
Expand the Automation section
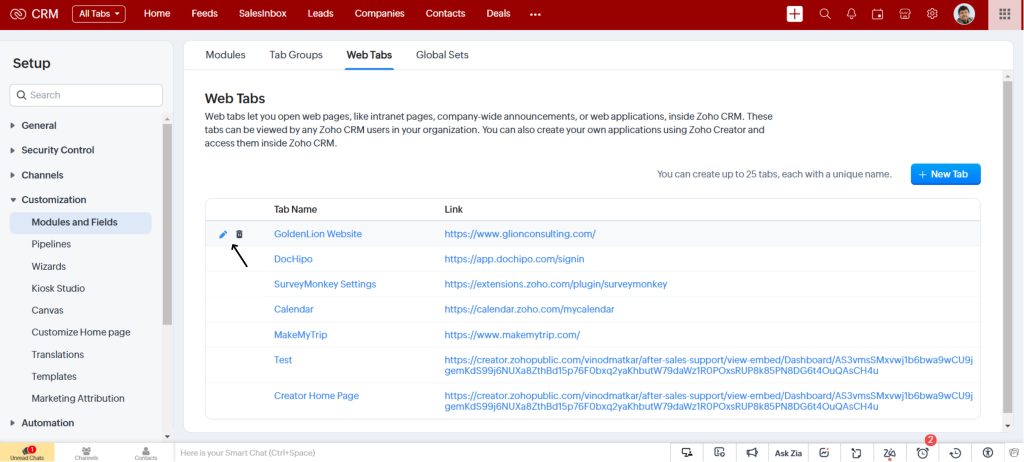(42, 423)
